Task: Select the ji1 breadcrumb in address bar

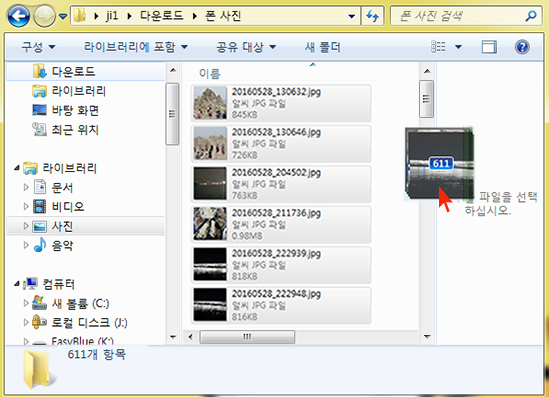Action: tap(112, 16)
